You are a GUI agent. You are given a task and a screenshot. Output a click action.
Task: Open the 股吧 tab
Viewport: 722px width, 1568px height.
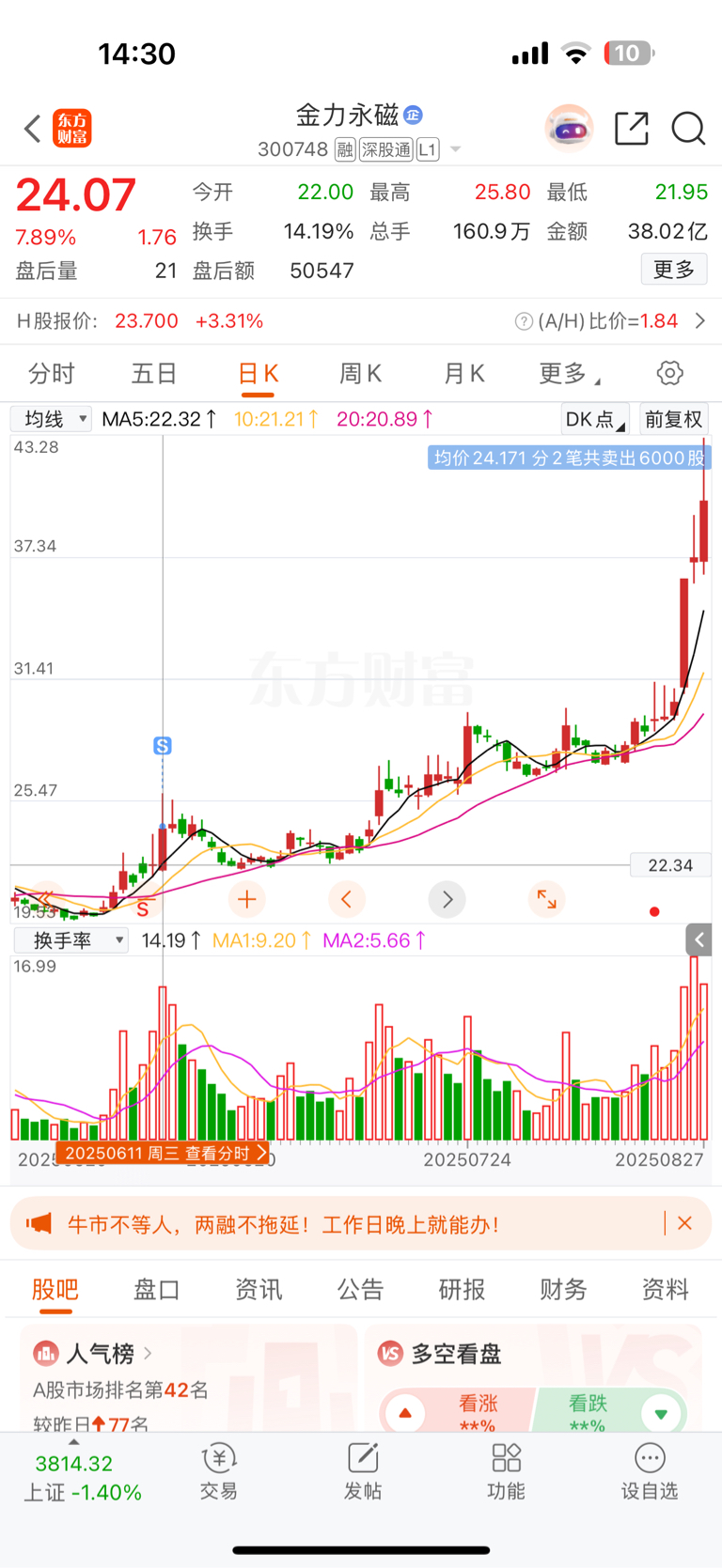[55, 1290]
